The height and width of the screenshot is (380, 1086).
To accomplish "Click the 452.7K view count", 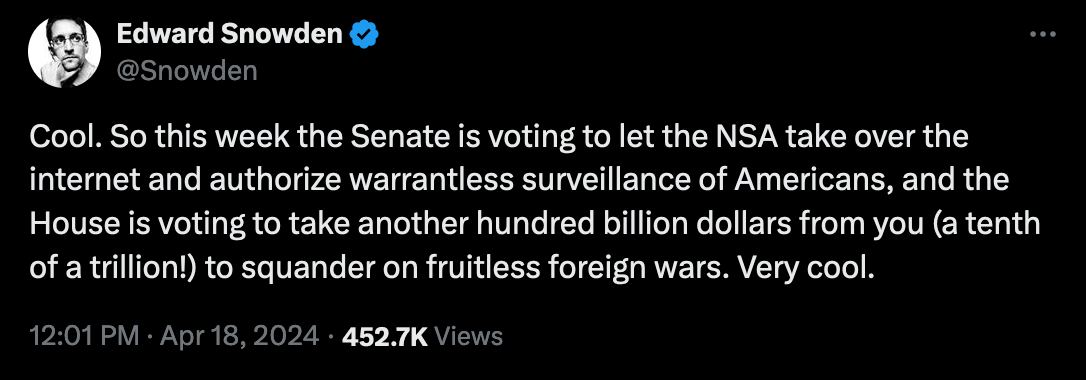I will (x=384, y=336).
